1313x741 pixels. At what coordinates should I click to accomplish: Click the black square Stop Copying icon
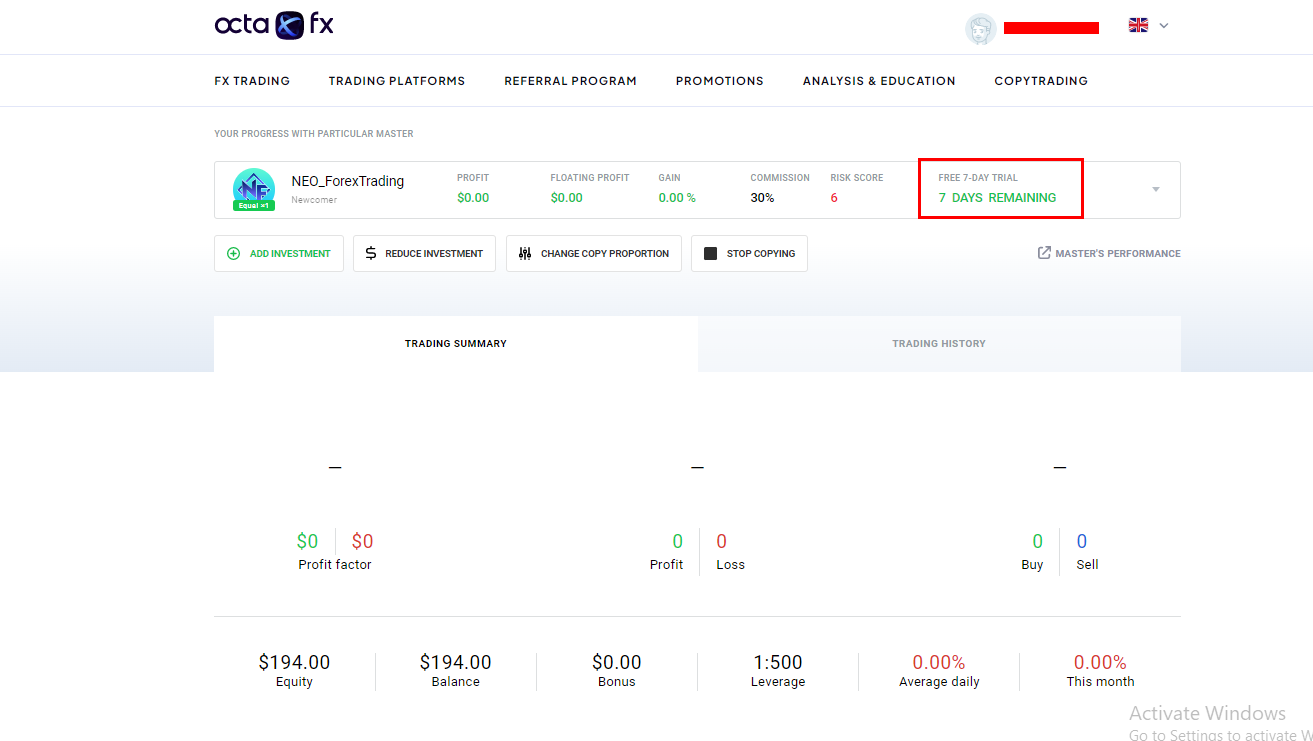[710, 254]
